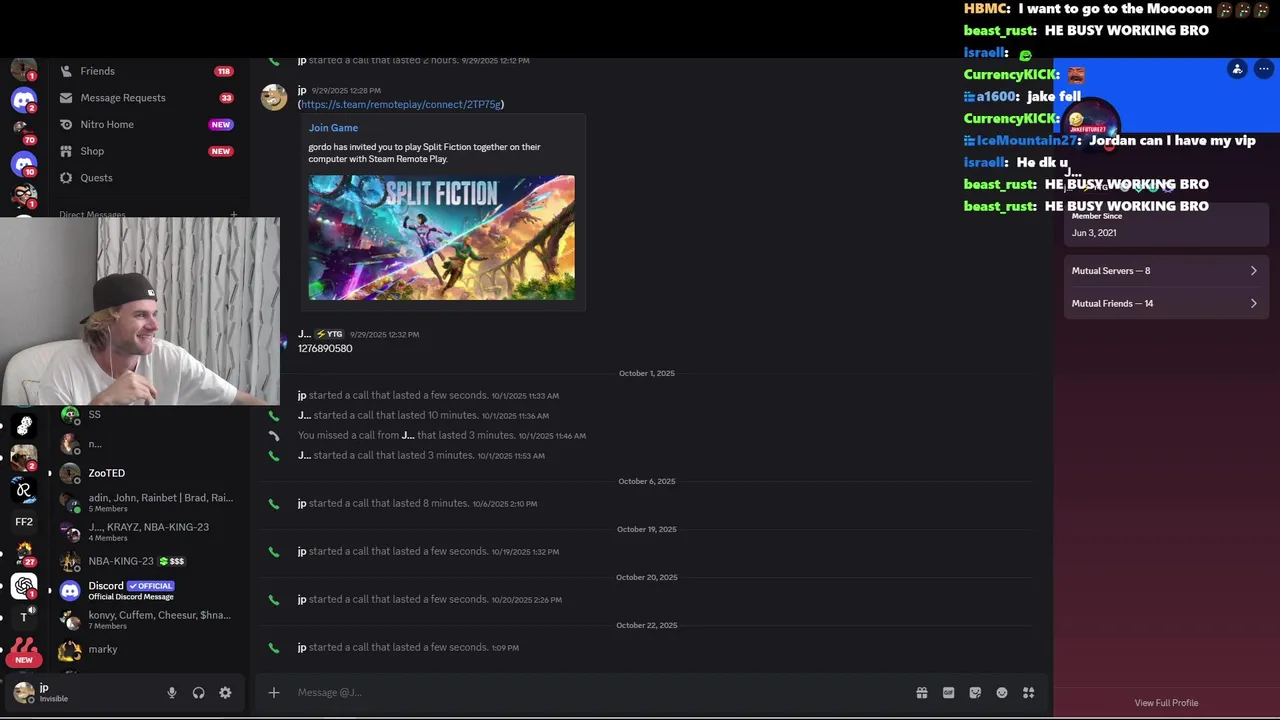Image resolution: width=1280 pixels, height=720 pixels.
Task: Toggle microphone mute in user panel
Action: 172,693
